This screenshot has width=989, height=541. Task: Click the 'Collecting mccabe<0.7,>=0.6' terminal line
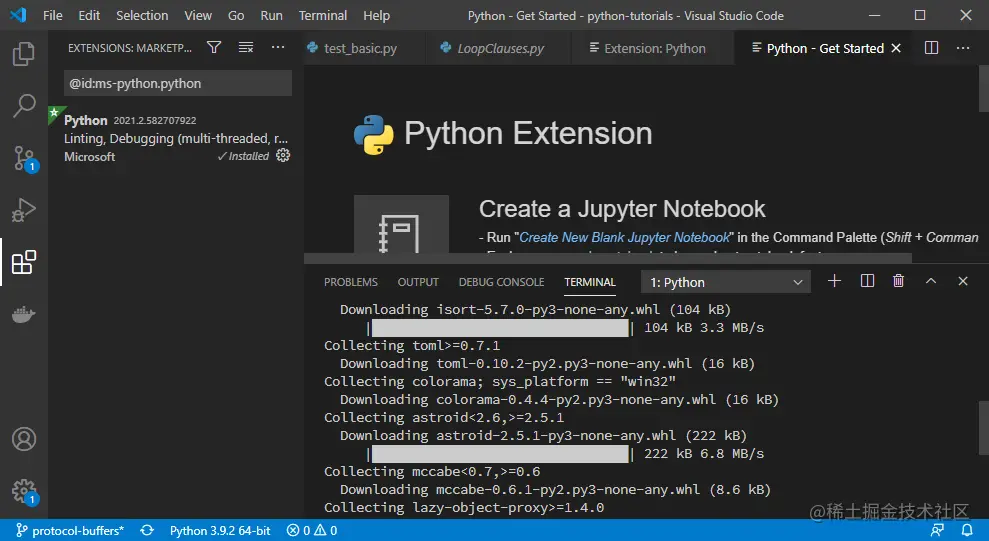pos(432,472)
